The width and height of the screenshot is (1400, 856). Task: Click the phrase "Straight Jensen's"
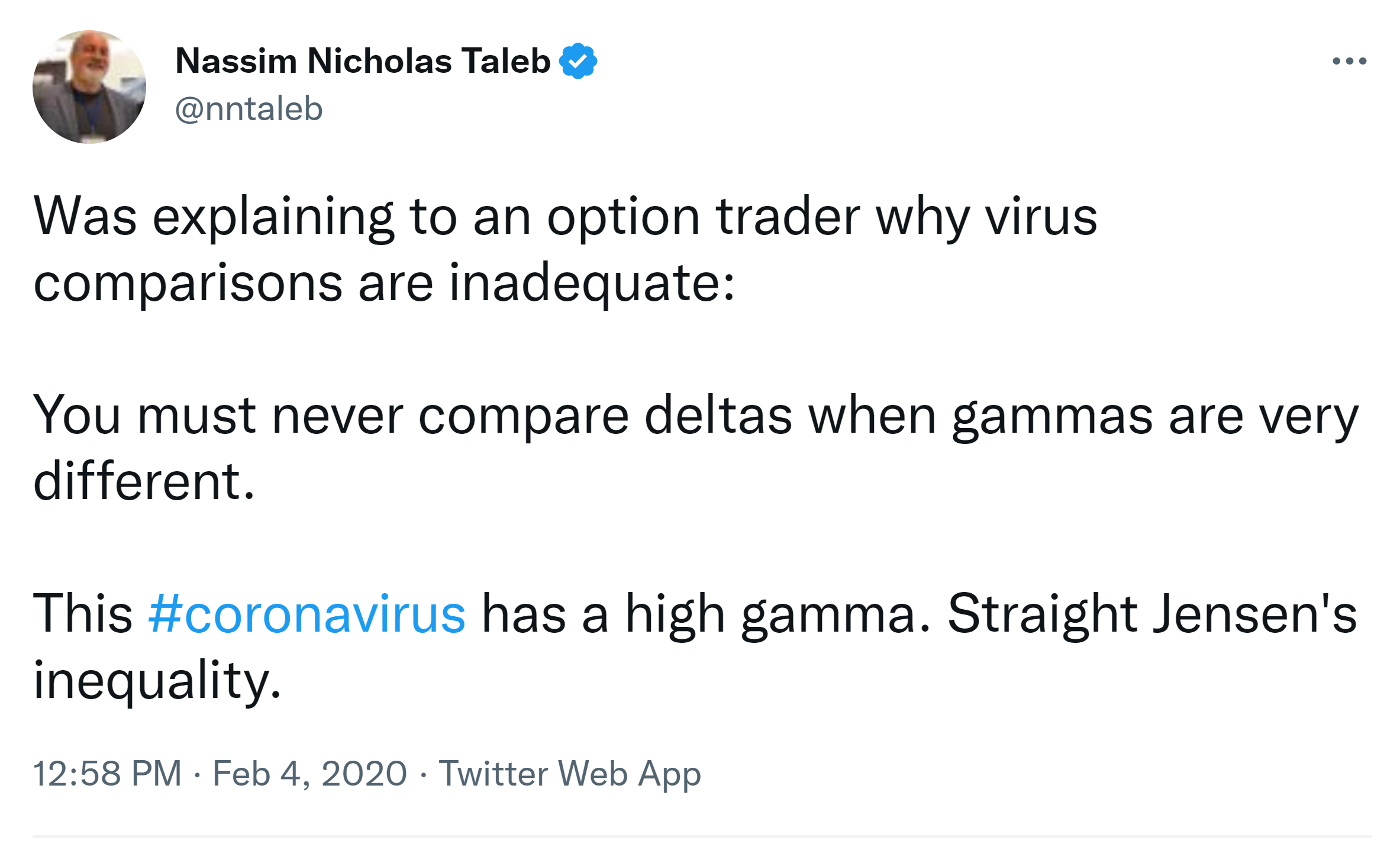point(1151,614)
